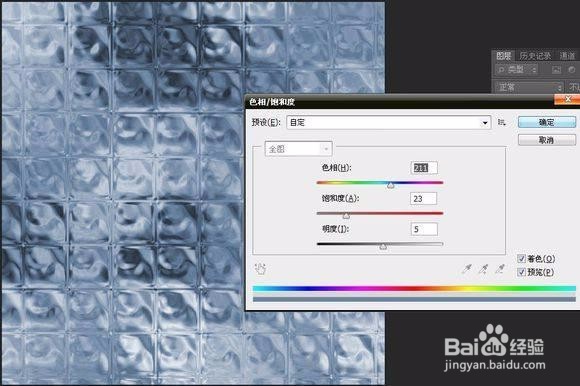Click the lower gray-blue result color bar
Screen dimensions: 580x386
point(414,299)
